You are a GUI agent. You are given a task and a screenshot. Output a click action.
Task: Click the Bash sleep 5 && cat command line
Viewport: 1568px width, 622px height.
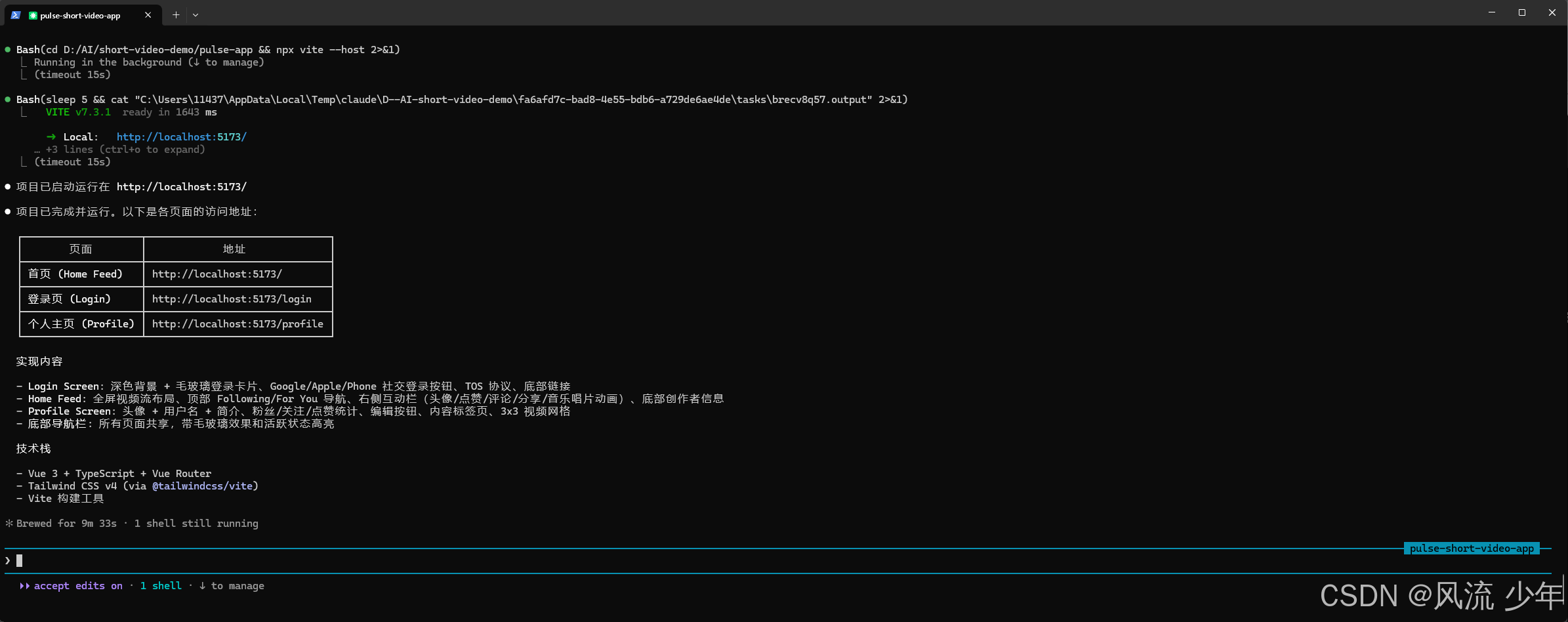[462, 100]
